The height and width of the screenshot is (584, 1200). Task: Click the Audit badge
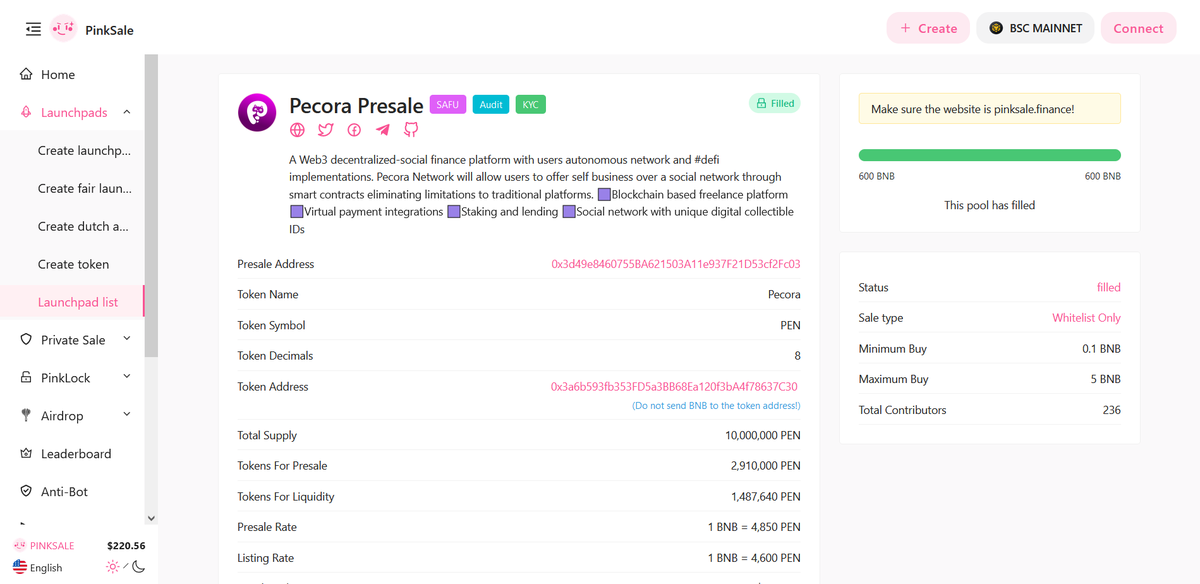tap(491, 104)
